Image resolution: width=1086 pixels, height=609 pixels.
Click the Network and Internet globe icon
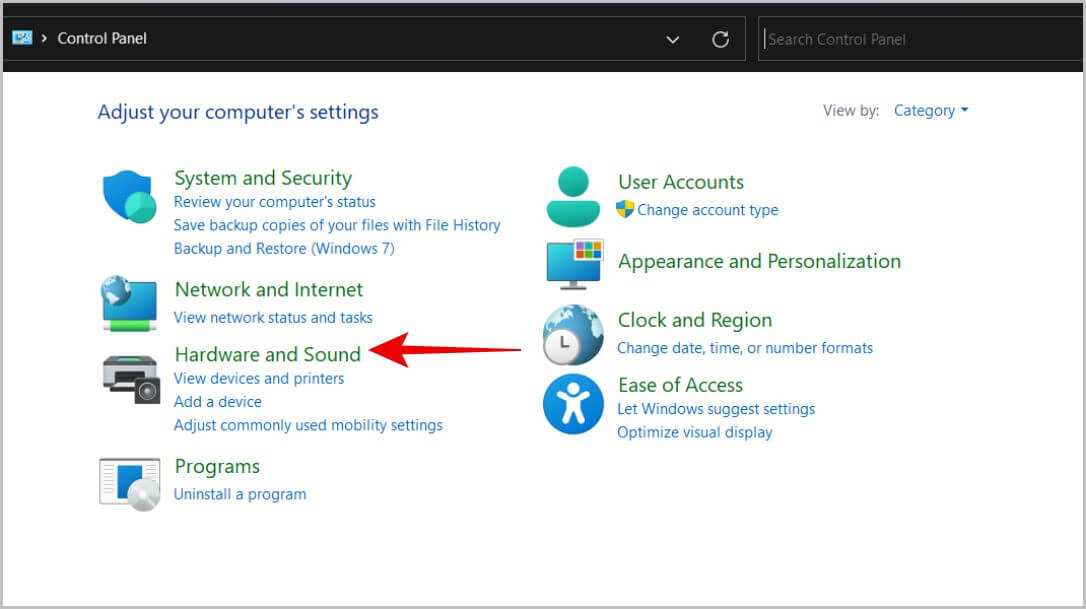point(129,303)
